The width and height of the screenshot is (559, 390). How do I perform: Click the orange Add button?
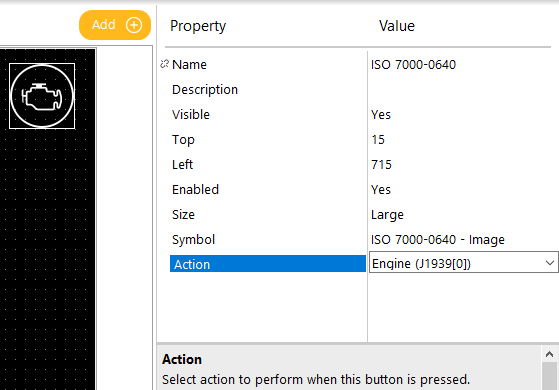pos(115,25)
